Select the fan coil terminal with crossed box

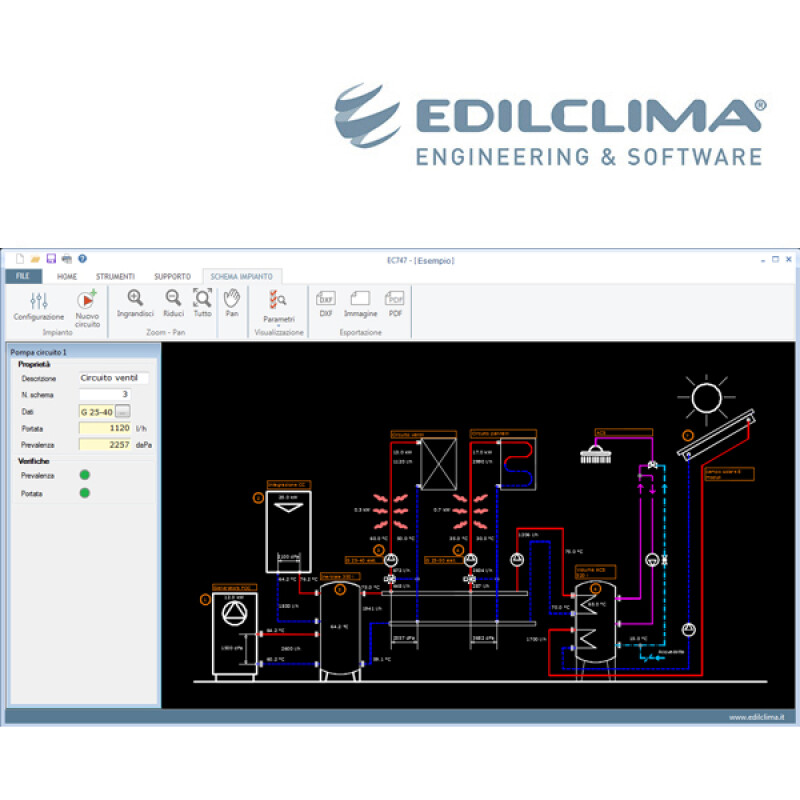[x=438, y=464]
